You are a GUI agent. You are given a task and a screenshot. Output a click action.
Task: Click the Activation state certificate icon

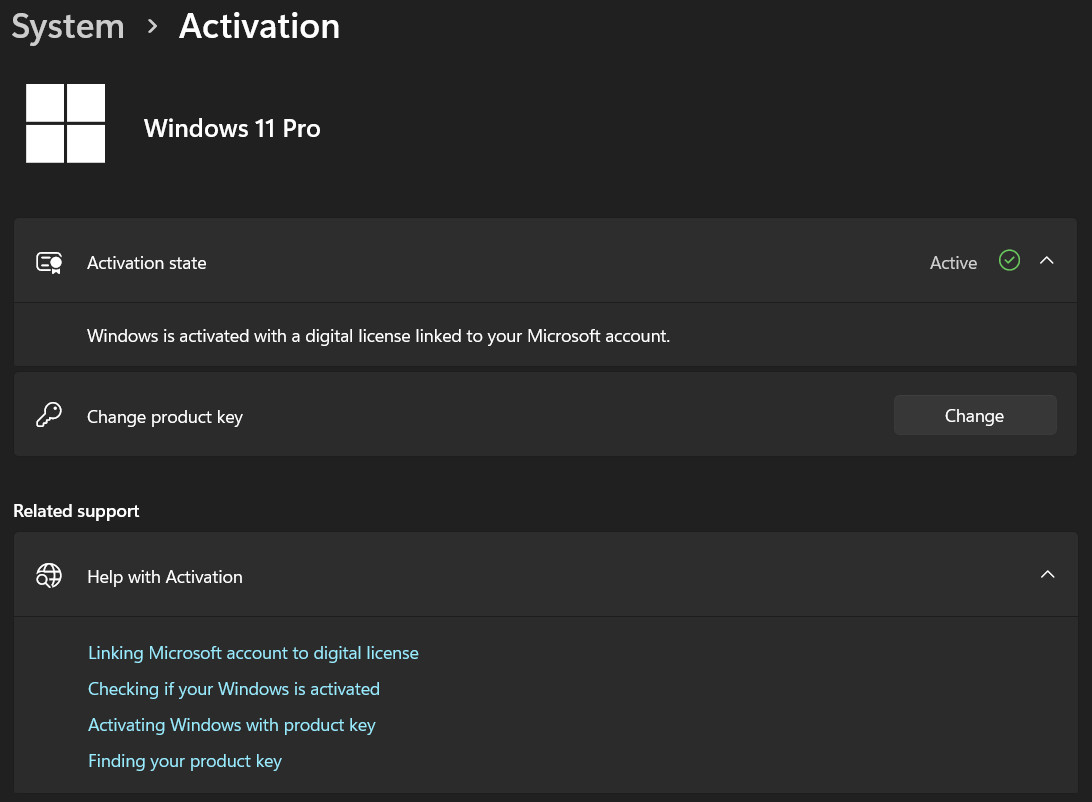point(49,262)
